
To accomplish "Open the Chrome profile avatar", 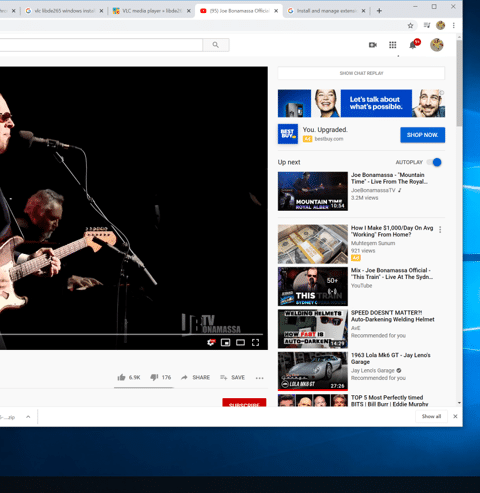I will pyautogui.click(x=441, y=25).
